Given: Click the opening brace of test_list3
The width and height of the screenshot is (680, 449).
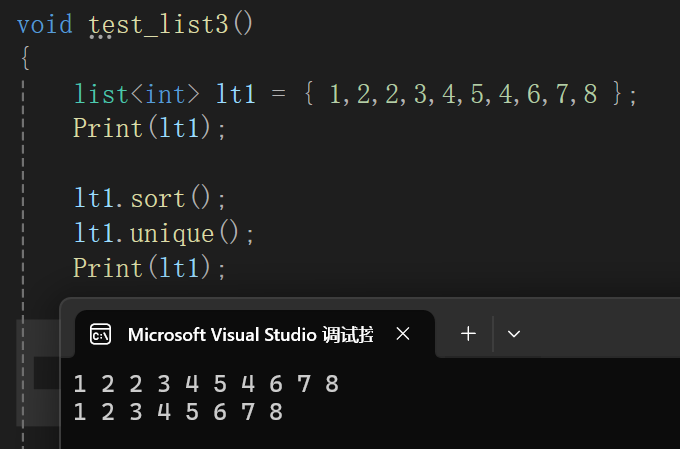Looking at the screenshot, I should 26,58.
